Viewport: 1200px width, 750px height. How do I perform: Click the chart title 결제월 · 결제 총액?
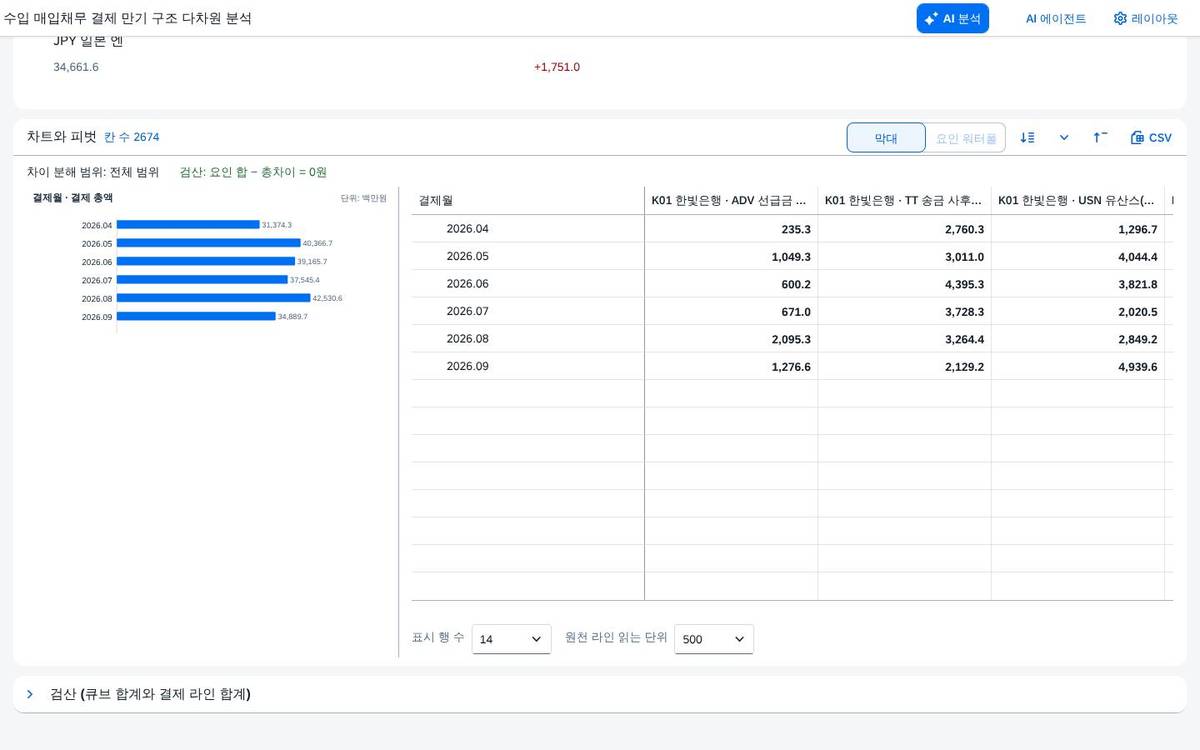click(73, 198)
